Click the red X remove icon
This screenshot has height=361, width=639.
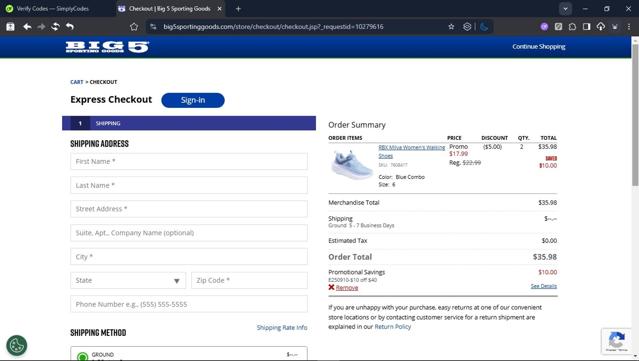click(331, 287)
